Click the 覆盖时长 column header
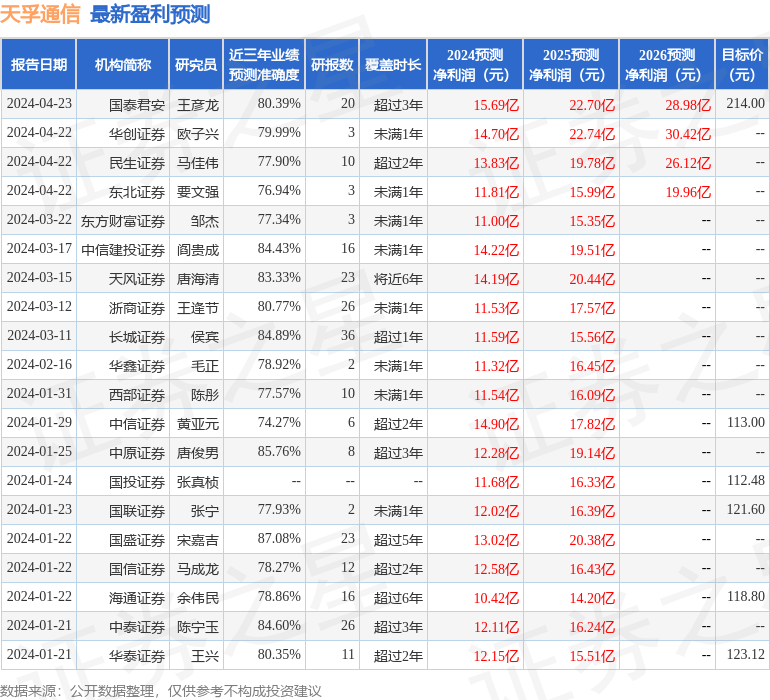 (x=393, y=64)
